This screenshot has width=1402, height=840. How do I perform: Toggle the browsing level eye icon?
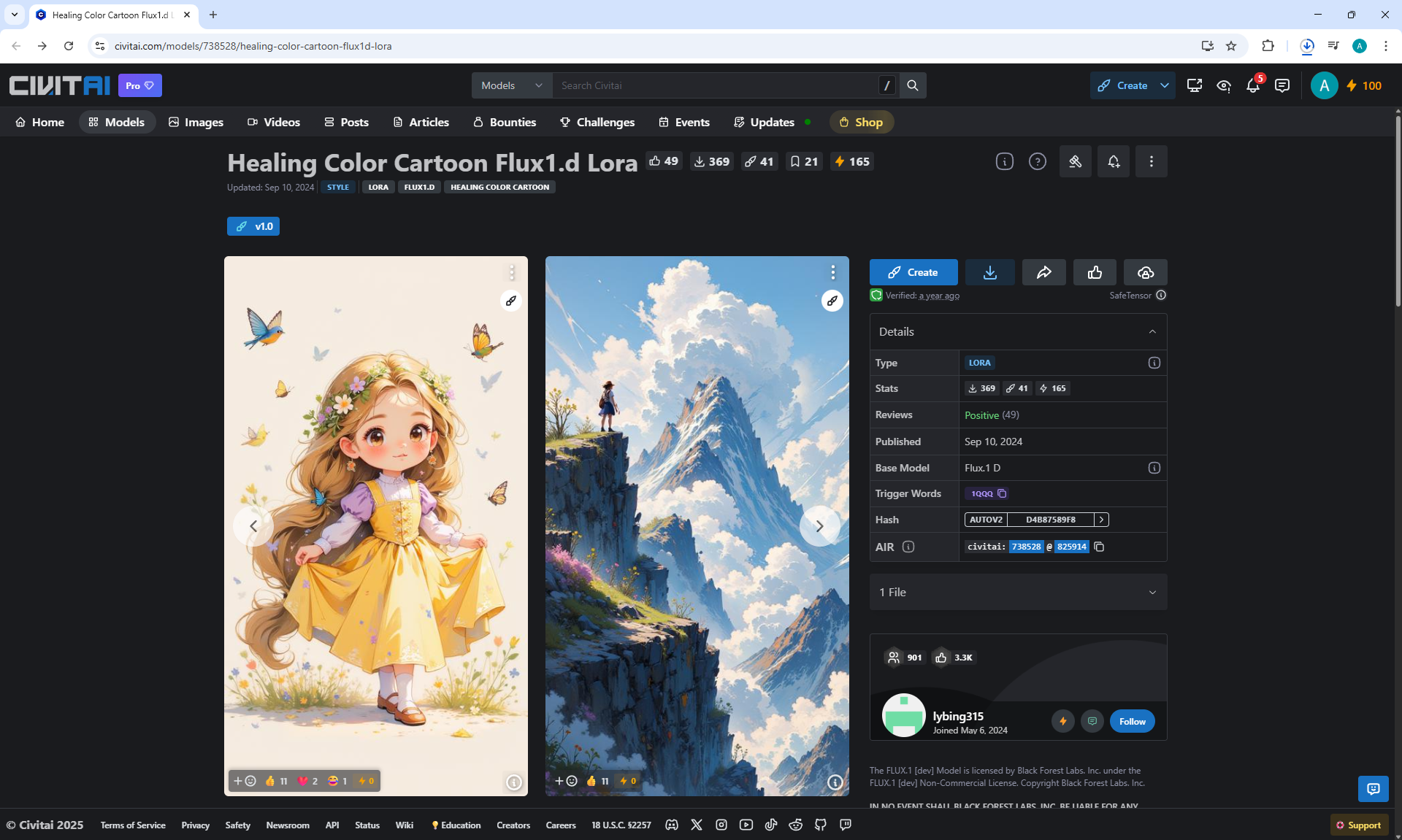pyautogui.click(x=1224, y=85)
